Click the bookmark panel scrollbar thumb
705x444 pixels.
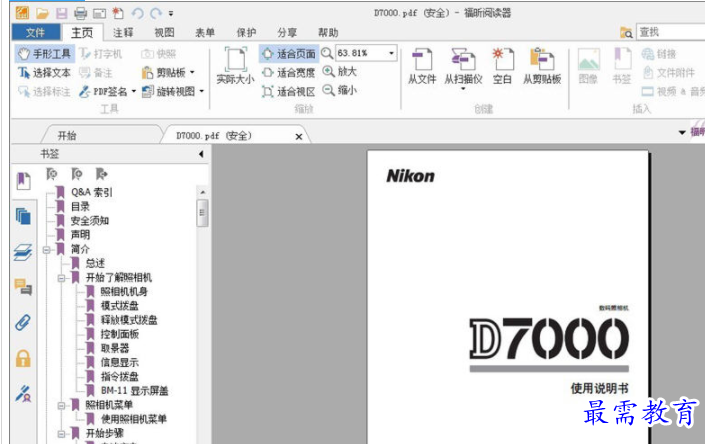click(x=202, y=213)
